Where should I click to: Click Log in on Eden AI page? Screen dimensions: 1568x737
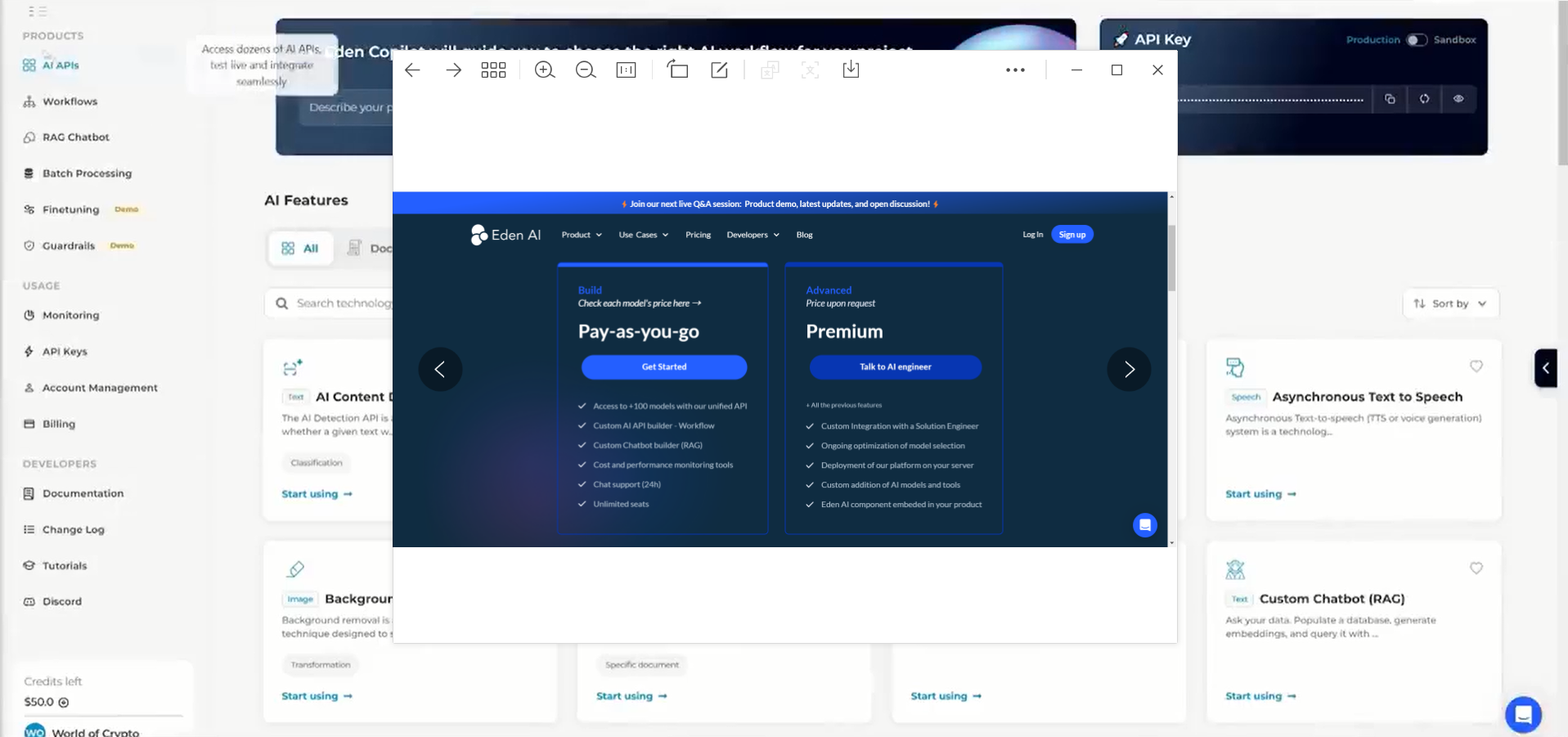pyautogui.click(x=1032, y=235)
